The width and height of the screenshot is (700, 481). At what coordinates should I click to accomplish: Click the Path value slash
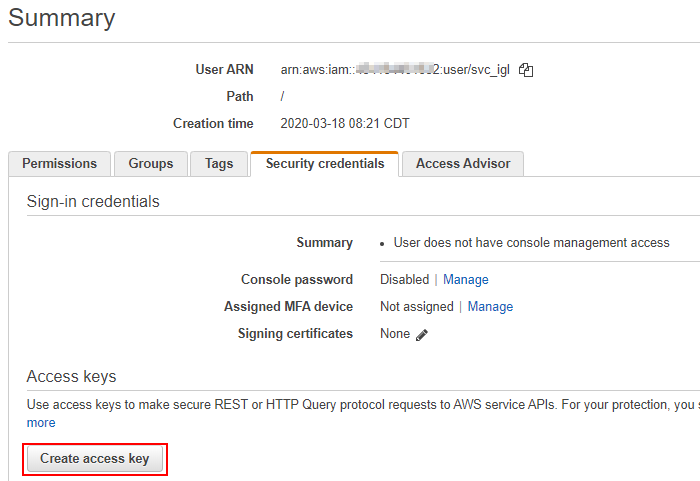click(284, 97)
